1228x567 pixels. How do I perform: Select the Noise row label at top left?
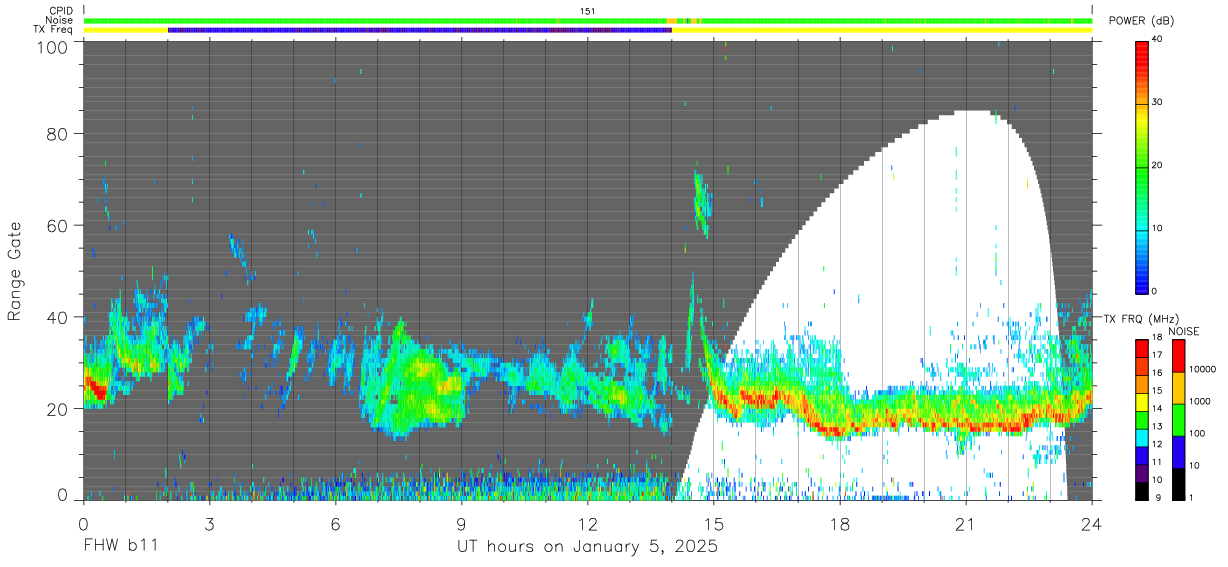[x=60, y=20]
